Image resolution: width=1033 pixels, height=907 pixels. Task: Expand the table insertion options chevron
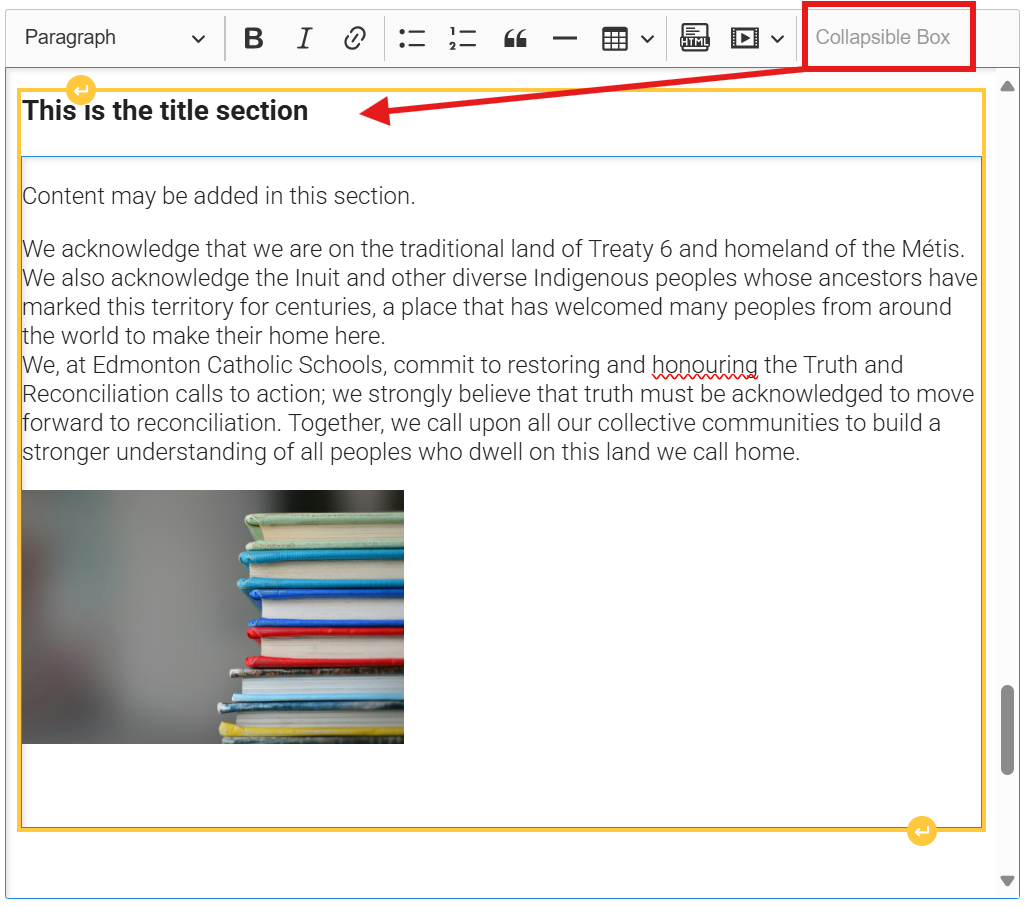(x=649, y=37)
